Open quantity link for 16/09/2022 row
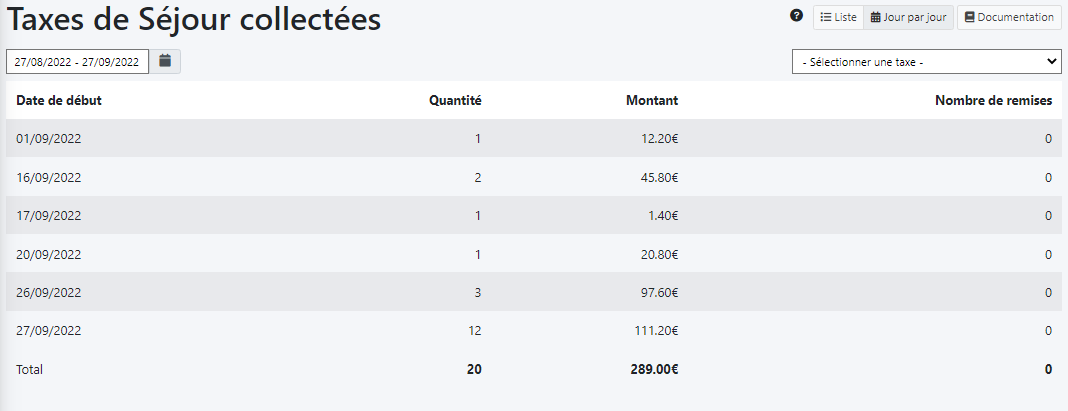 (x=478, y=177)
